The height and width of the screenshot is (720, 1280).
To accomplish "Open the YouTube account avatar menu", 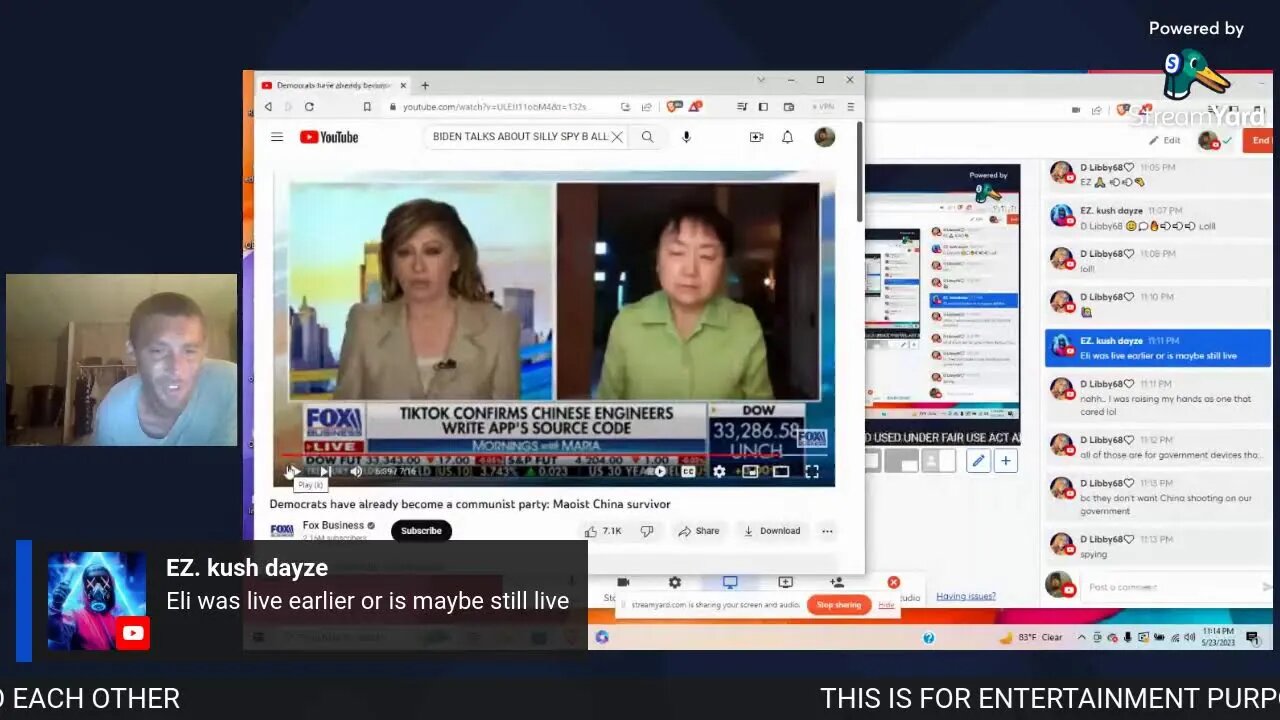I will 825,137.
